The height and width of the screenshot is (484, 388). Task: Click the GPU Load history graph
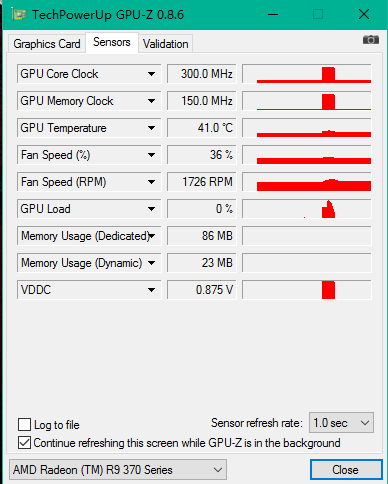pos(307,209)
